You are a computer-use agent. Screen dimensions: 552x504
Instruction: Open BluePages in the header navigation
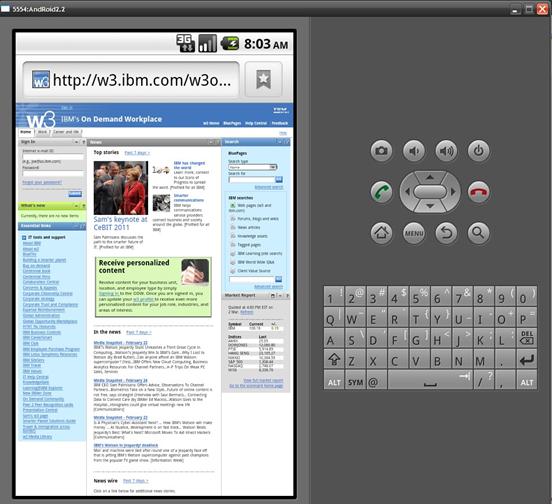click(x=232, y=123)
